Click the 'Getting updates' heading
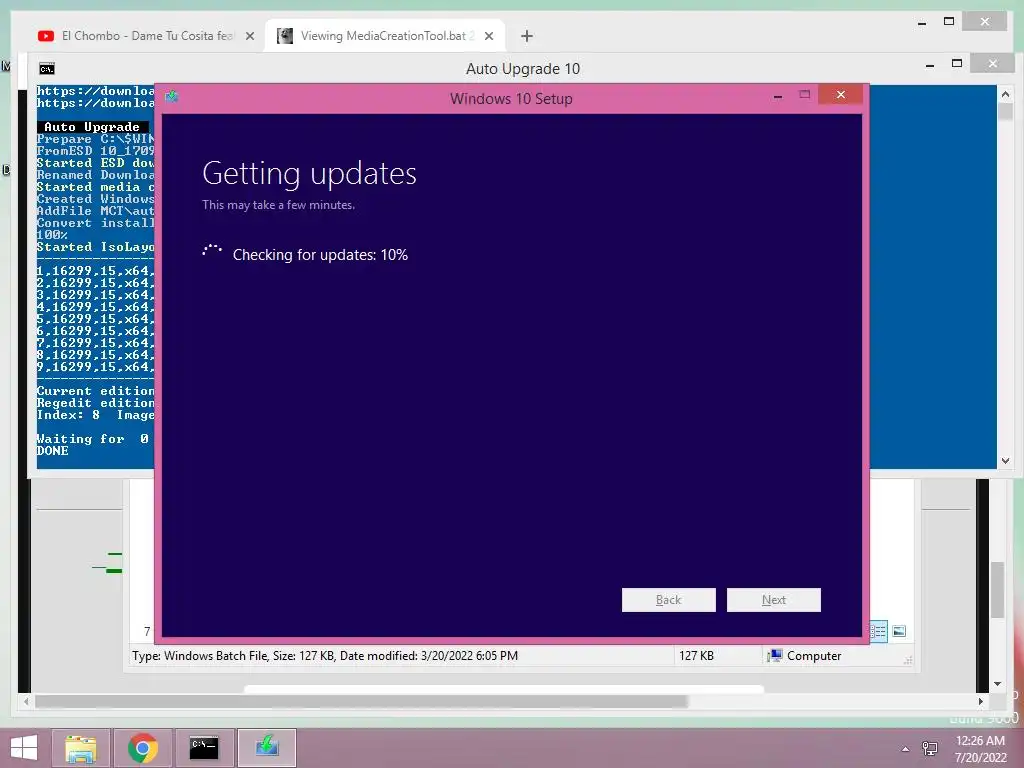The image size is (1024, 768). point(310,173)
